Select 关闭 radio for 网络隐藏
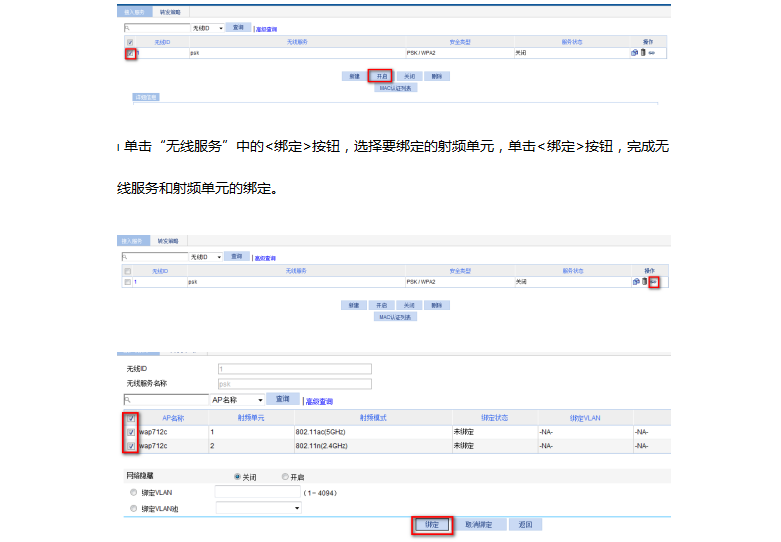This screenshot has width=781, height=542. tap(238, 477)
